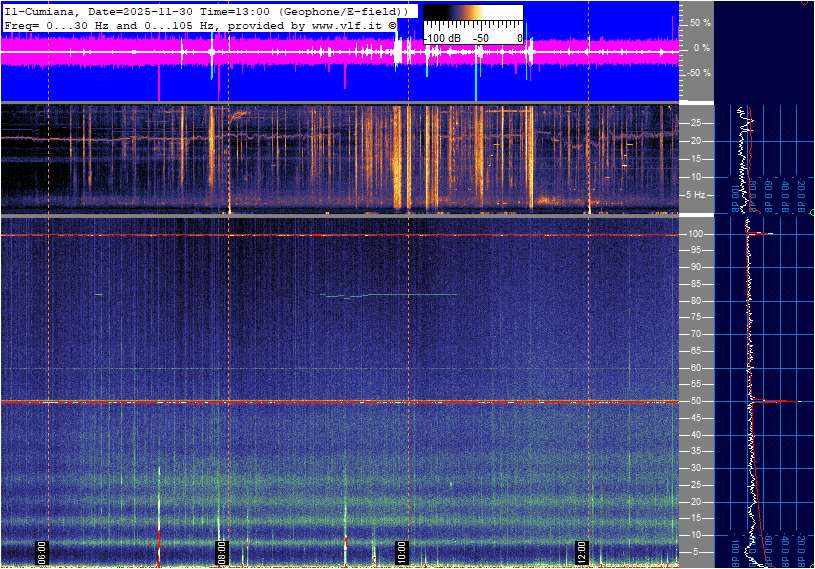Click the 100 Hz frequency axis label
Viewport: 815px width, 569px height.
(x=697, y=234)
